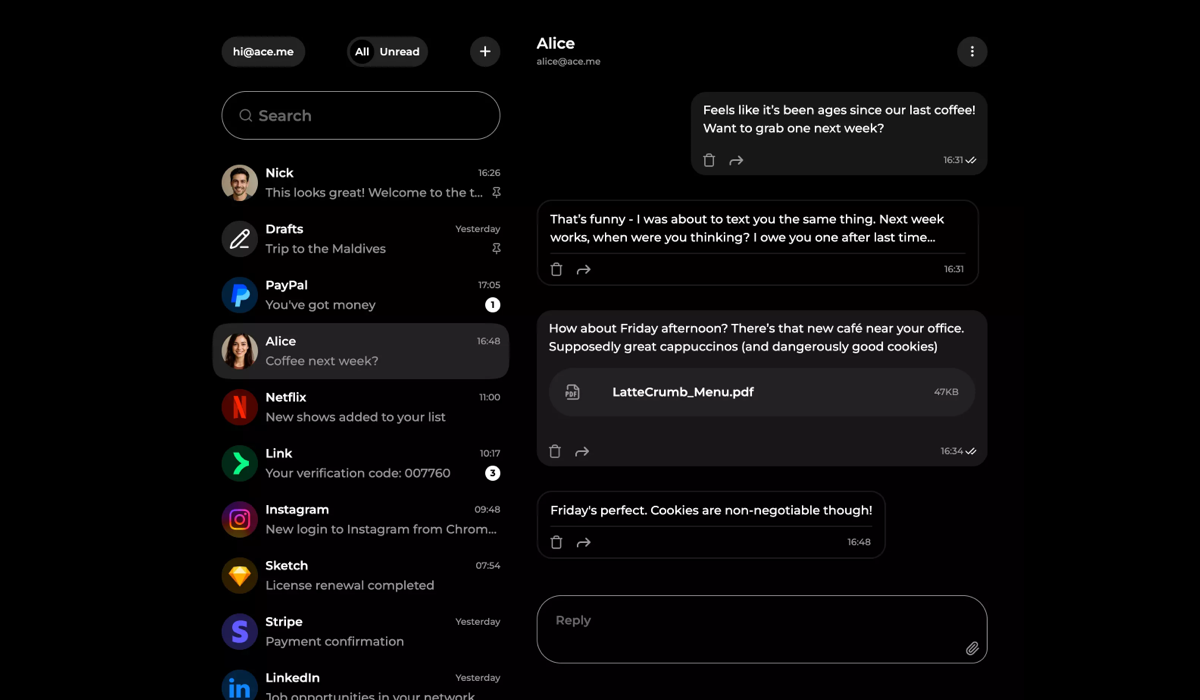Select the All messages filter
This screenshot has width=1200, height=700.
coord(362,52)
